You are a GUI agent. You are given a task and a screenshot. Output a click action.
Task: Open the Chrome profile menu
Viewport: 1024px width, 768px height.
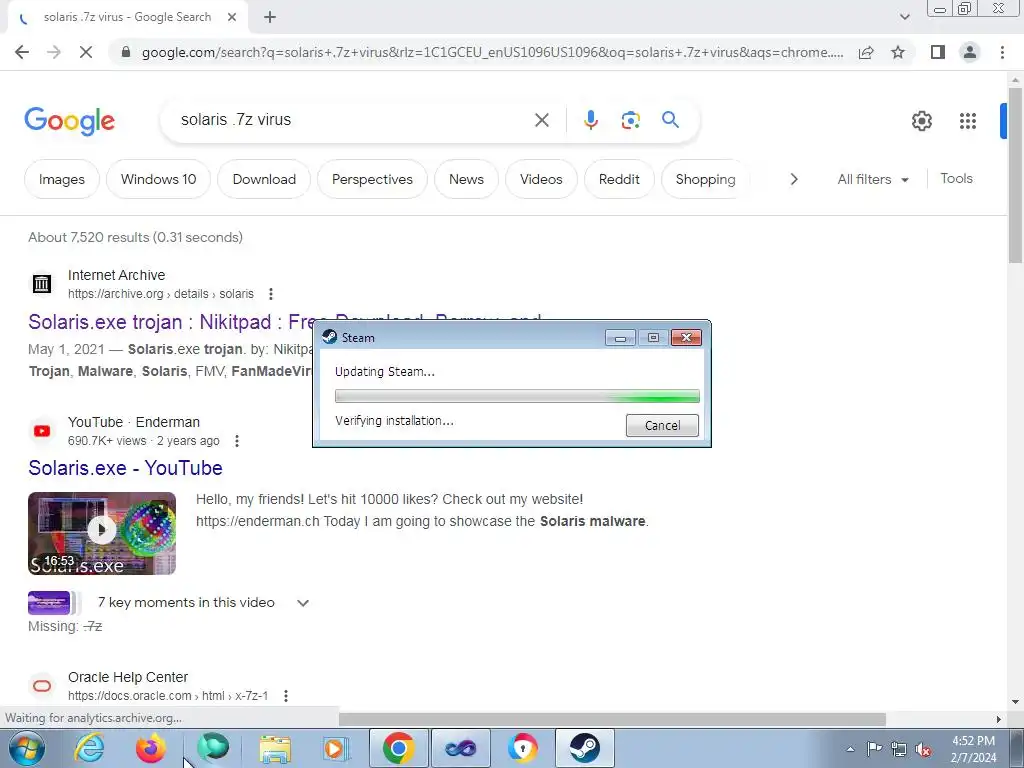(970, 52)
